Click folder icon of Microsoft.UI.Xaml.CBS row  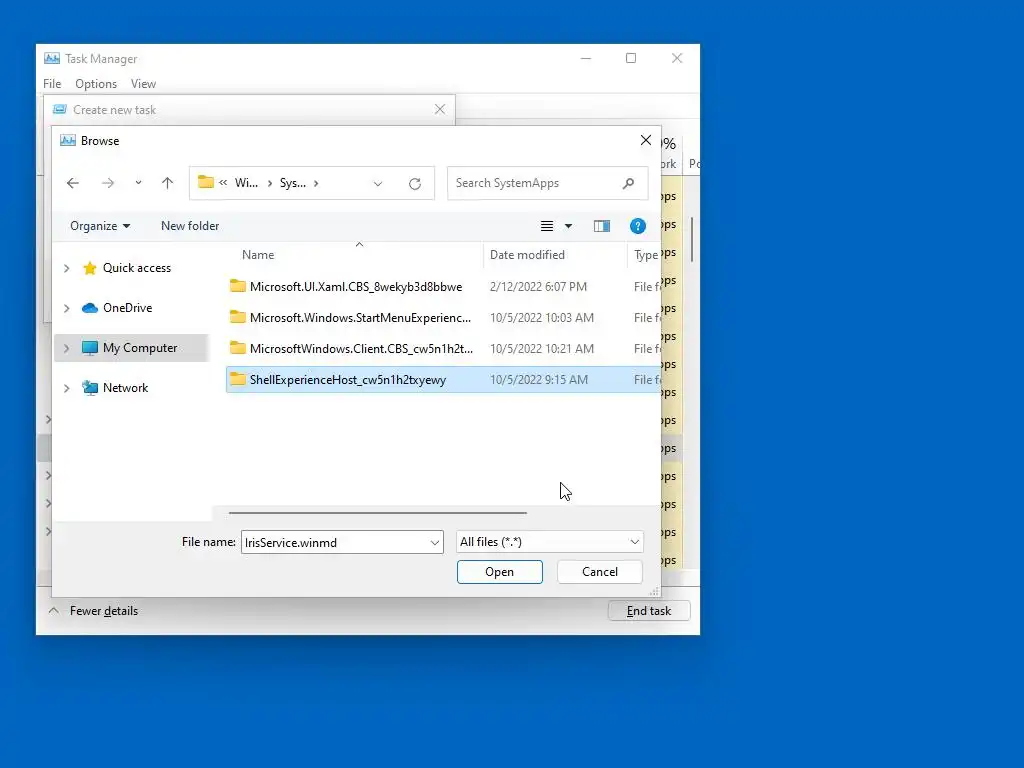click(238, 286)
